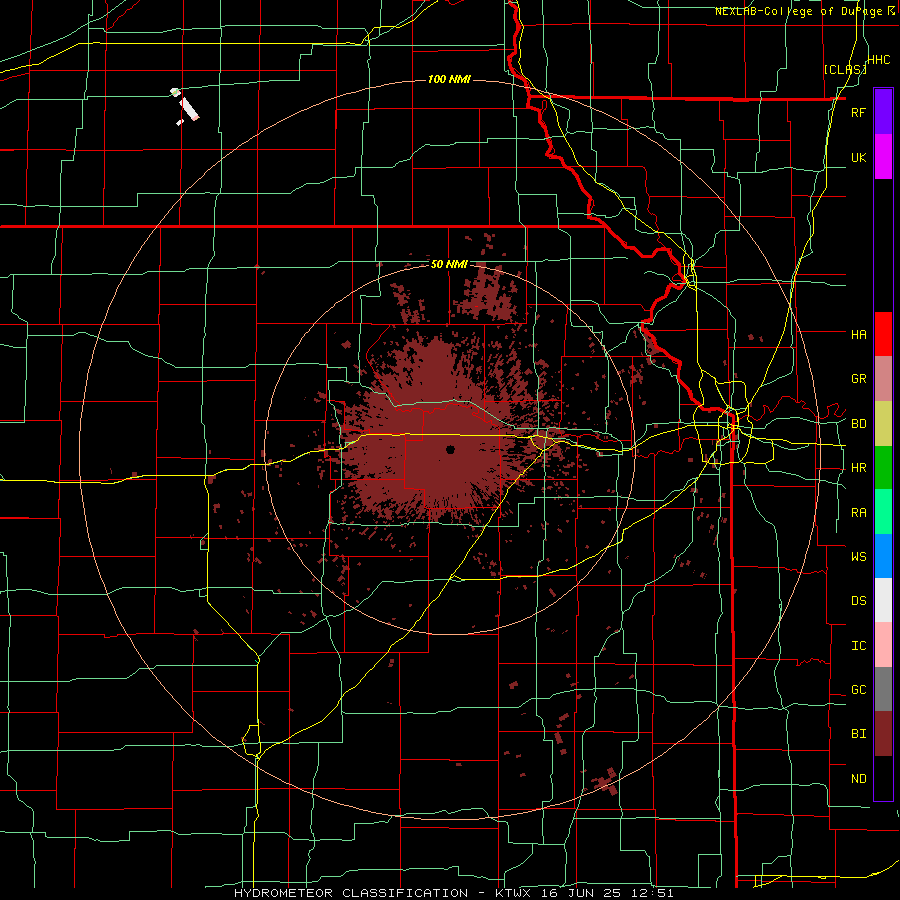Screen dimensions: 900x900
Task: Click the ND legend label
Action: (x=858, y=779)
